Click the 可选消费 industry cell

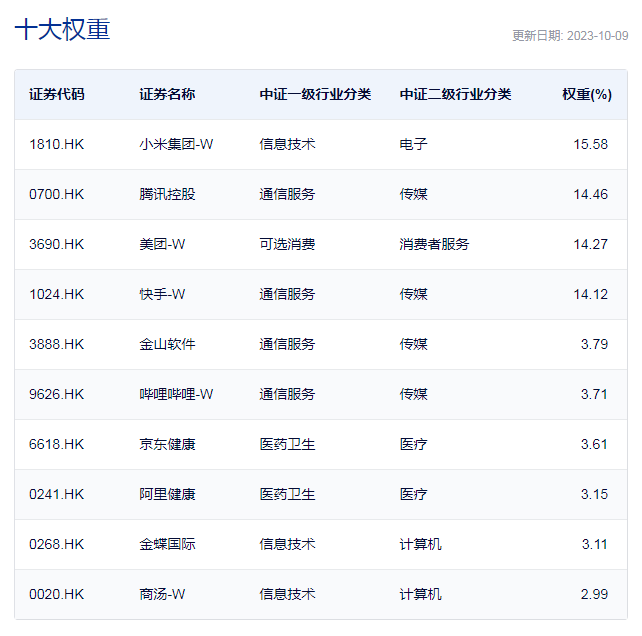(287, 244)
